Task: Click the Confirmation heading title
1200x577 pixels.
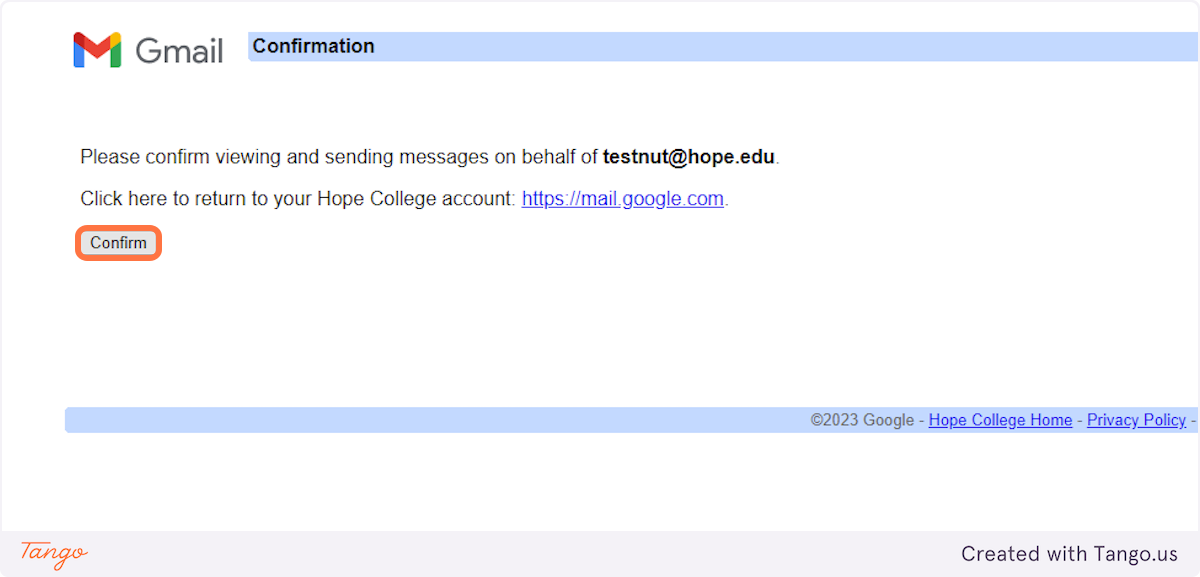Action: (313, 46)
